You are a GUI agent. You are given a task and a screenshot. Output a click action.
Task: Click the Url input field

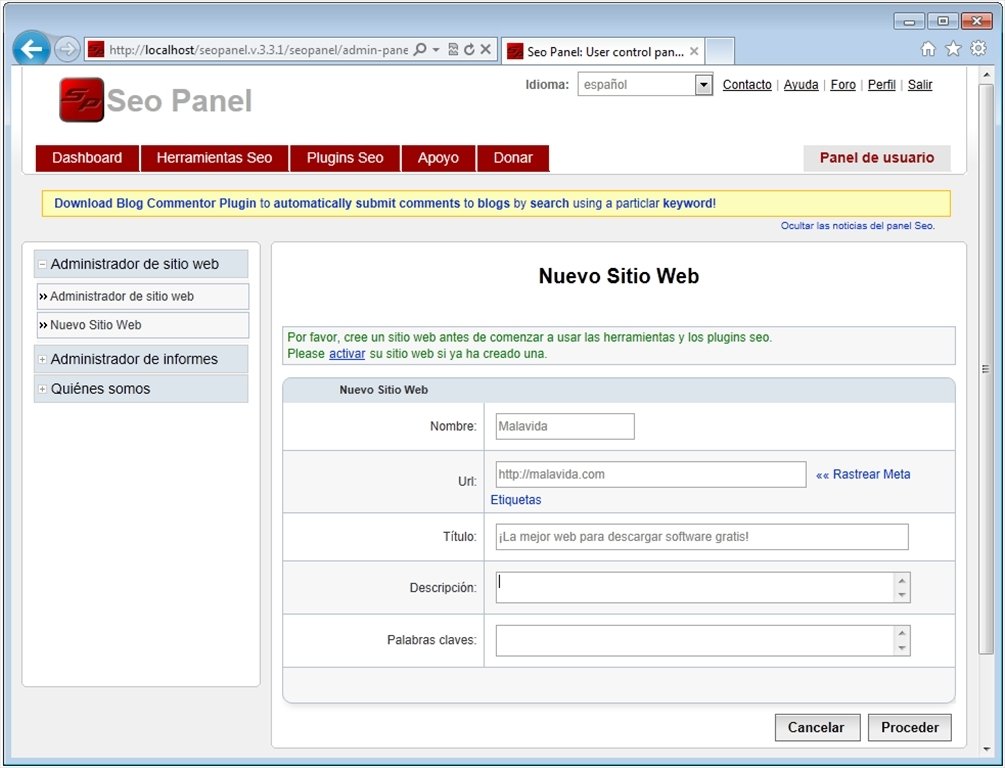coord(651,474)
